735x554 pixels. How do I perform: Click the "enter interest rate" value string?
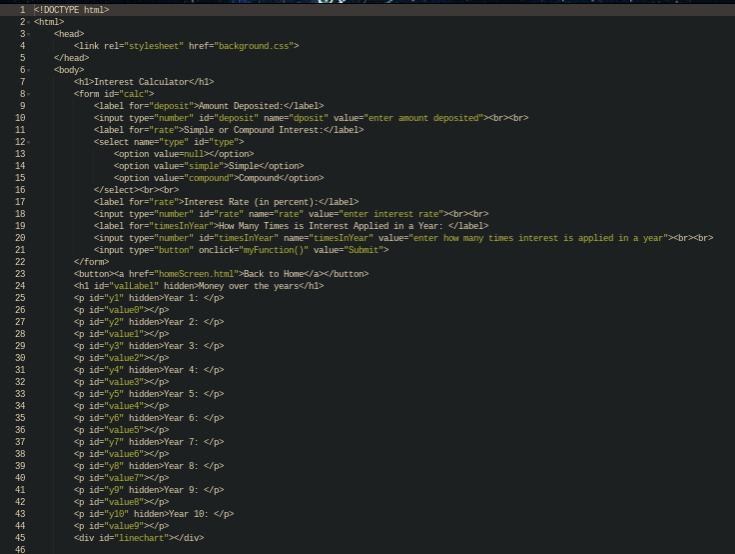(391, 214)
